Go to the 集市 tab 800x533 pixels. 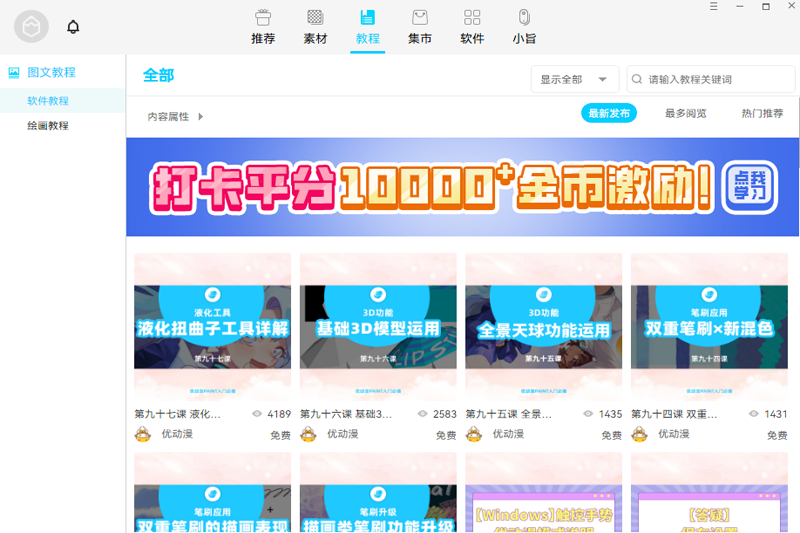tap(420, 28)
